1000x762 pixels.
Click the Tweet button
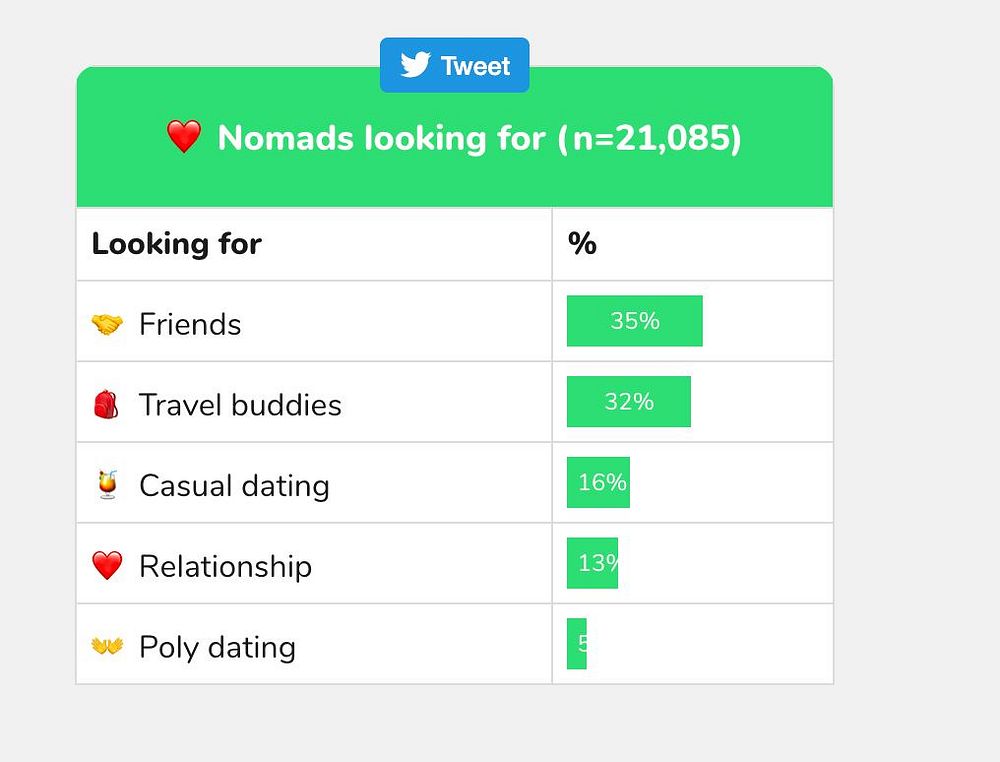coord(454,66)
